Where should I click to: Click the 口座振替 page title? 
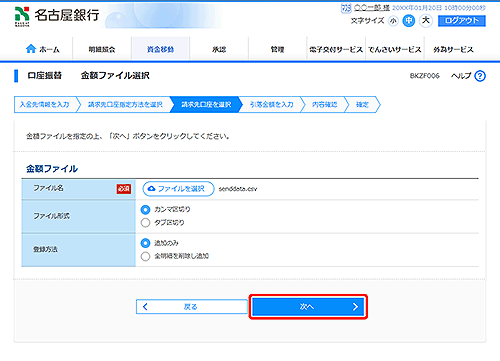(x=45, y=76)
